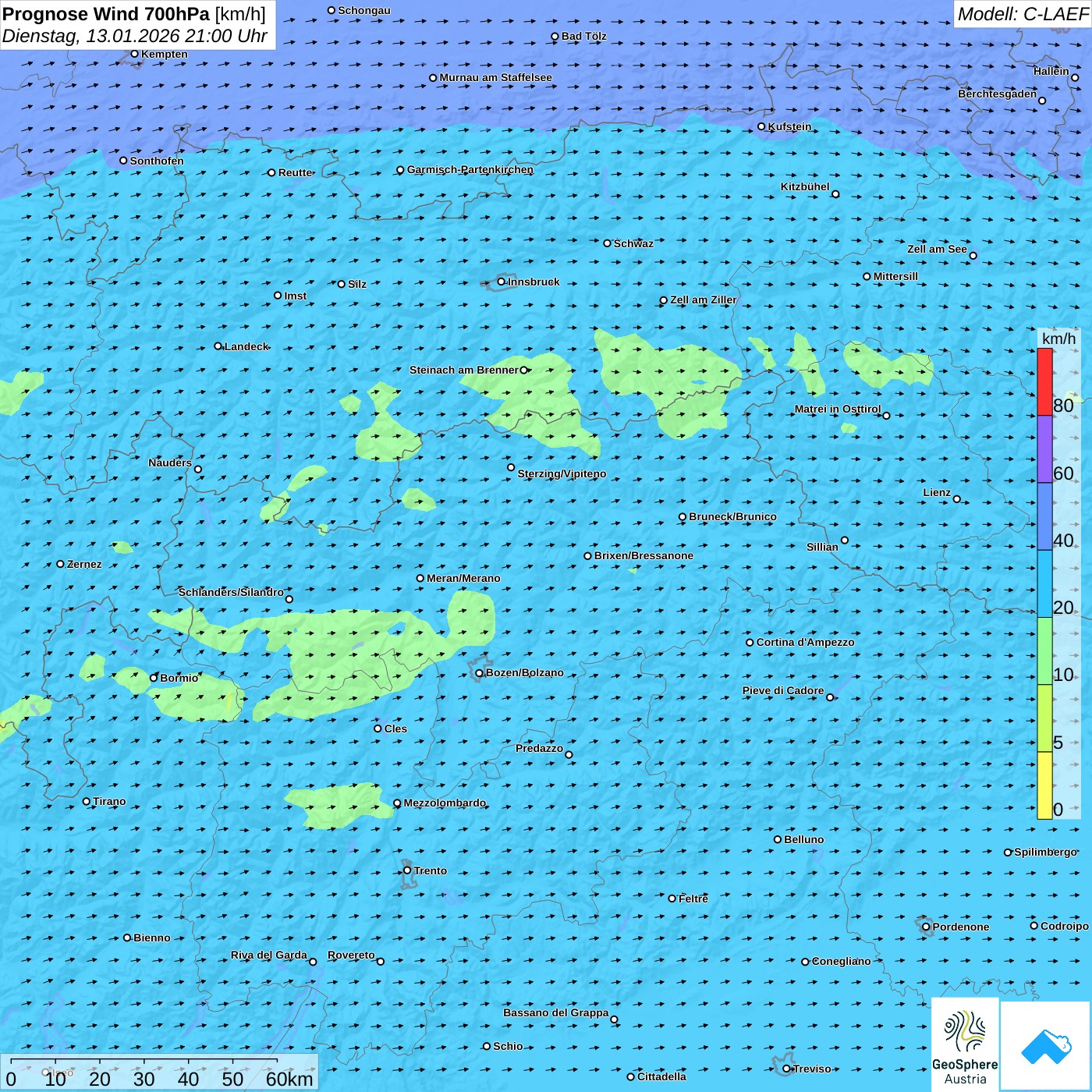
Task: Click the Tirano location dot
Action: coord(87,801)
